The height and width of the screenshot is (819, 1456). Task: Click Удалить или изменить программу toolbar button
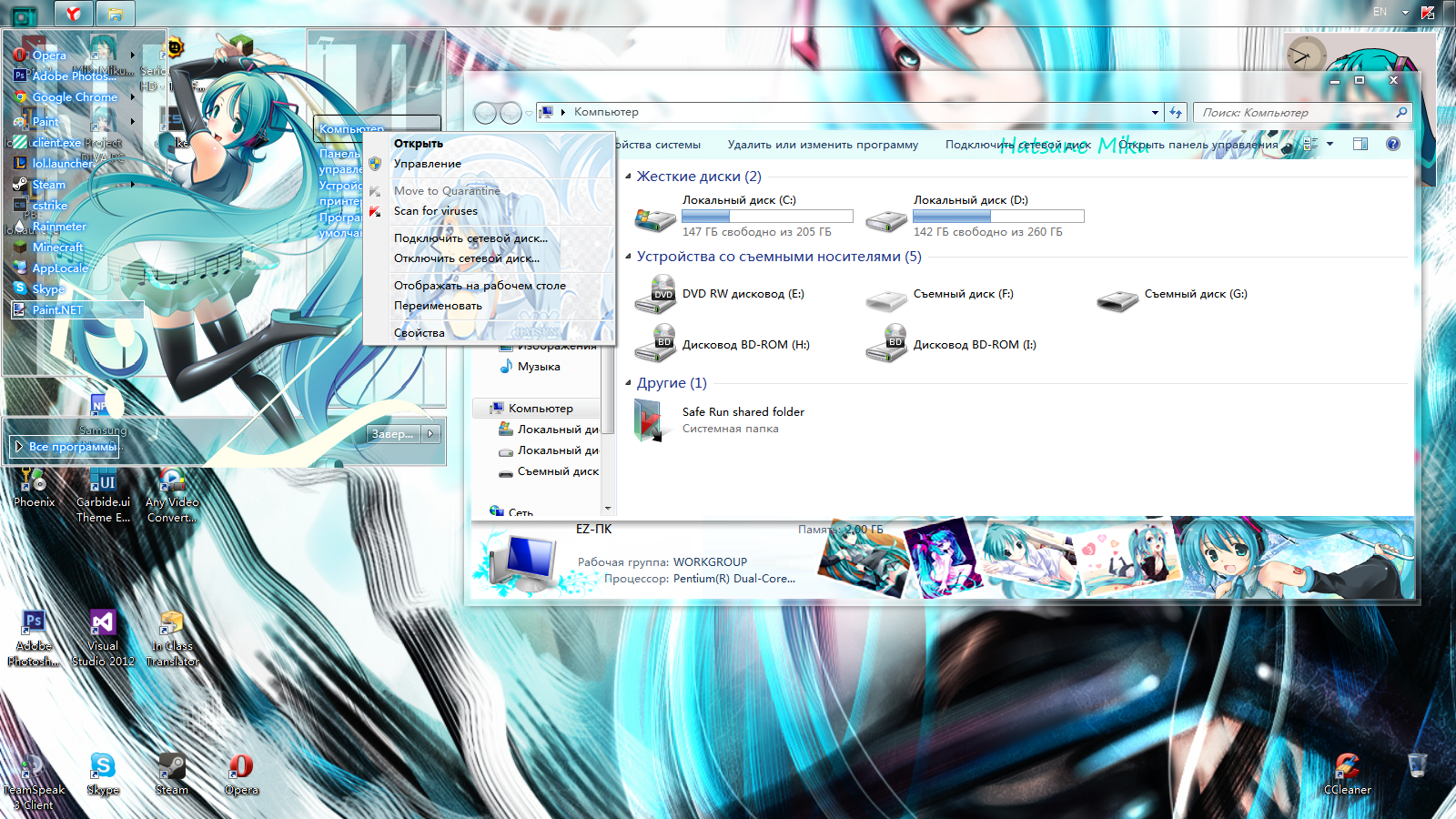(823, 145)
